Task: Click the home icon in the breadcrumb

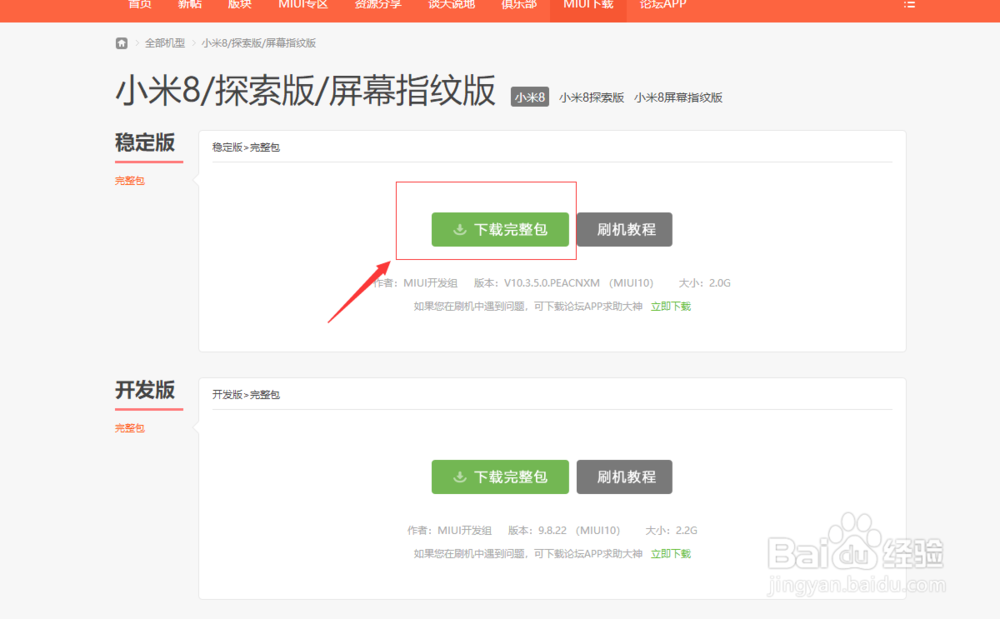Action: (x=121, y=43)
